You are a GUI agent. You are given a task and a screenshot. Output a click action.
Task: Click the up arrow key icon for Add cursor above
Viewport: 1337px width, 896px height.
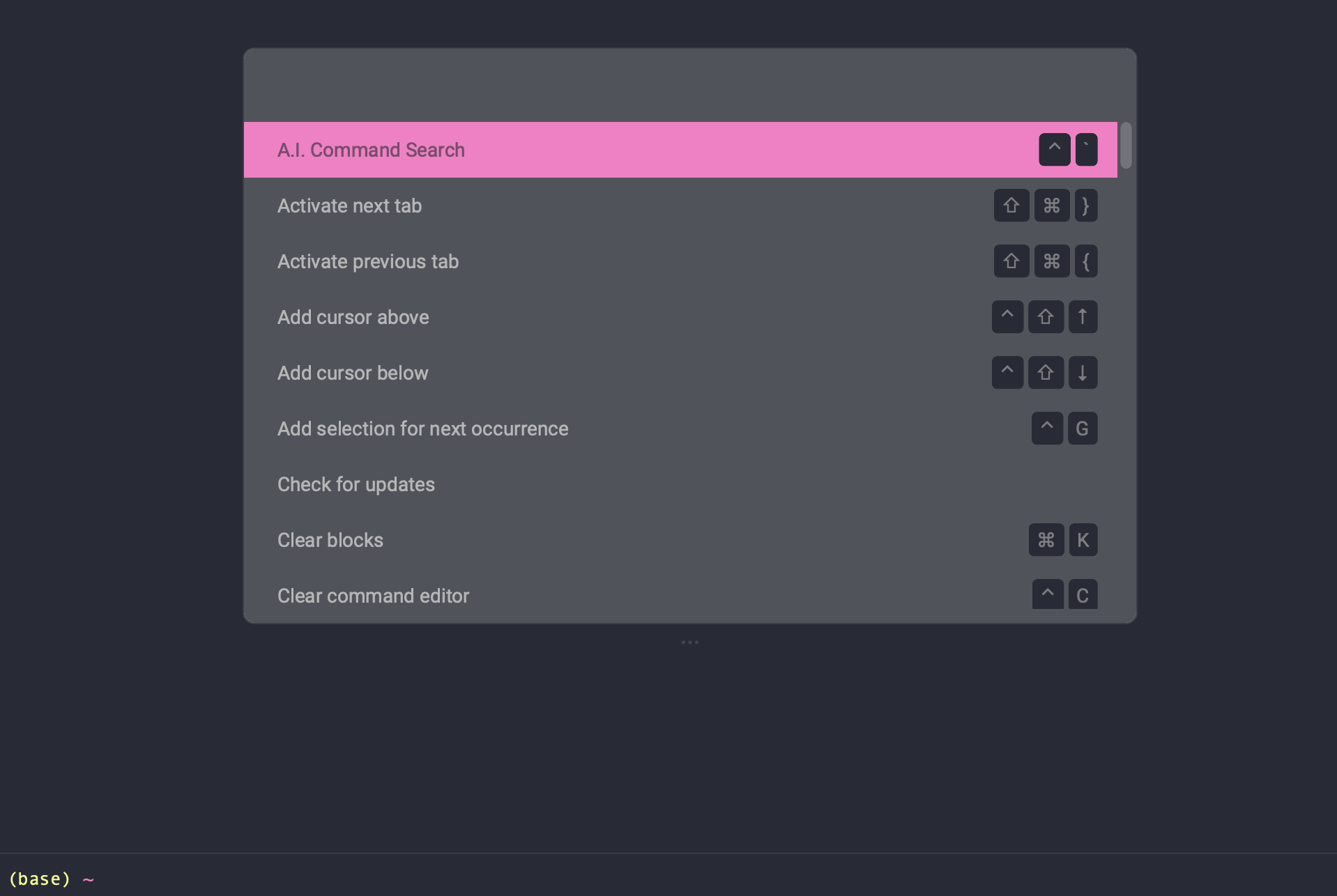(1083, 317)
